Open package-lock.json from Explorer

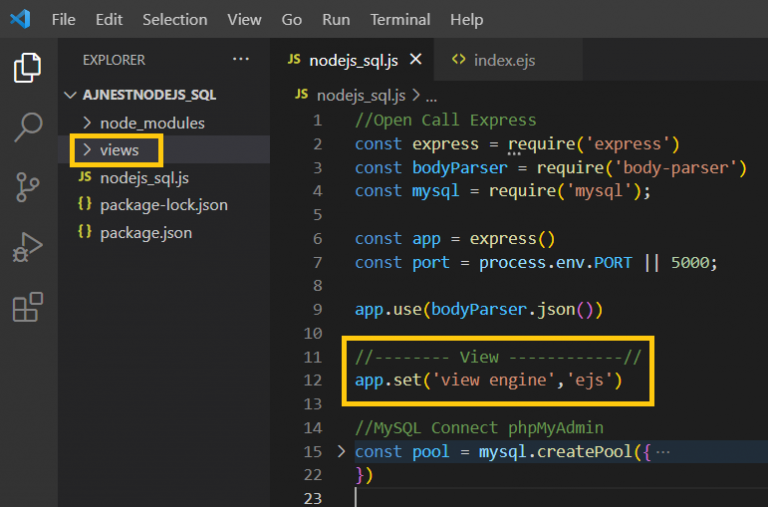(163, 205)
